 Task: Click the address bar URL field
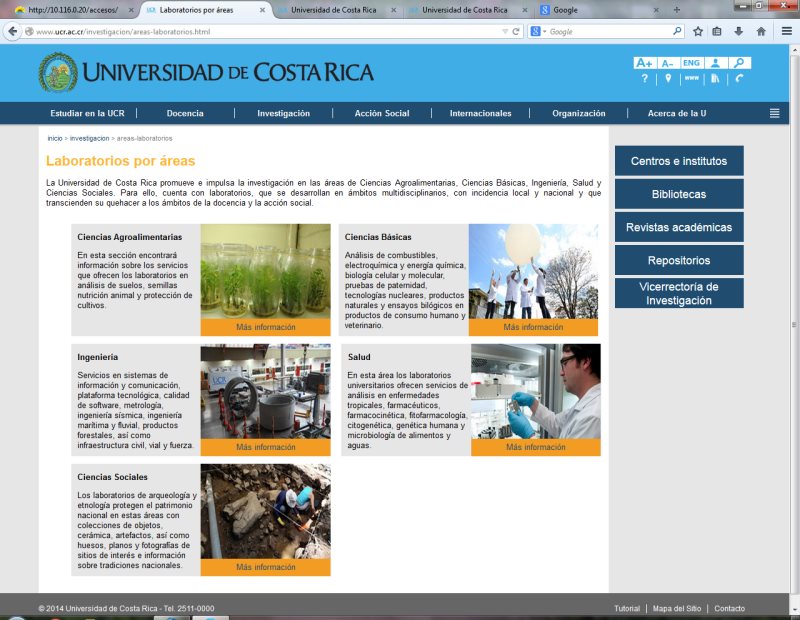coord(265,32)
